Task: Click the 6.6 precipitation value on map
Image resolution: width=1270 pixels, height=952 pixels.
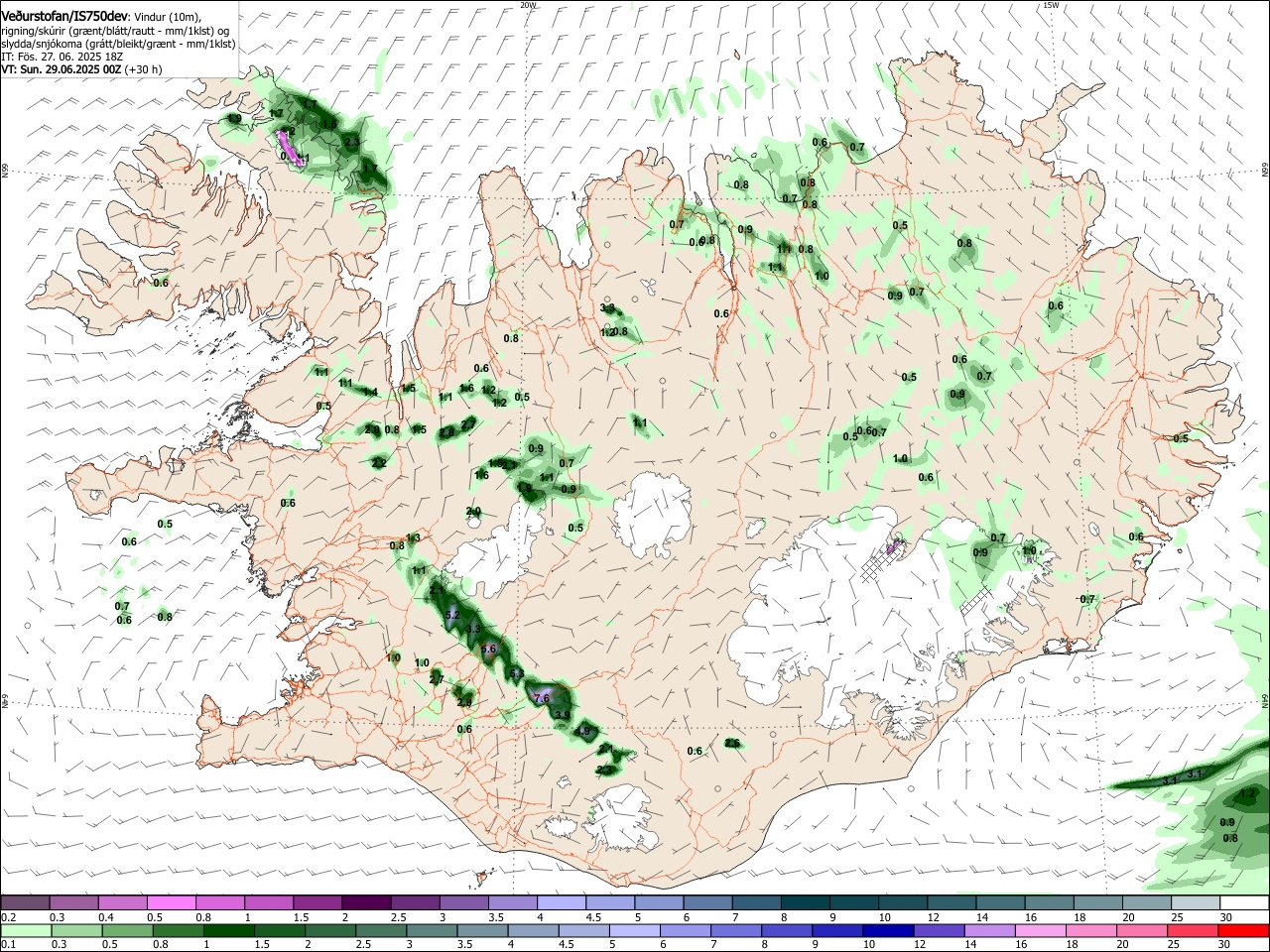Action: click(488, 649)
